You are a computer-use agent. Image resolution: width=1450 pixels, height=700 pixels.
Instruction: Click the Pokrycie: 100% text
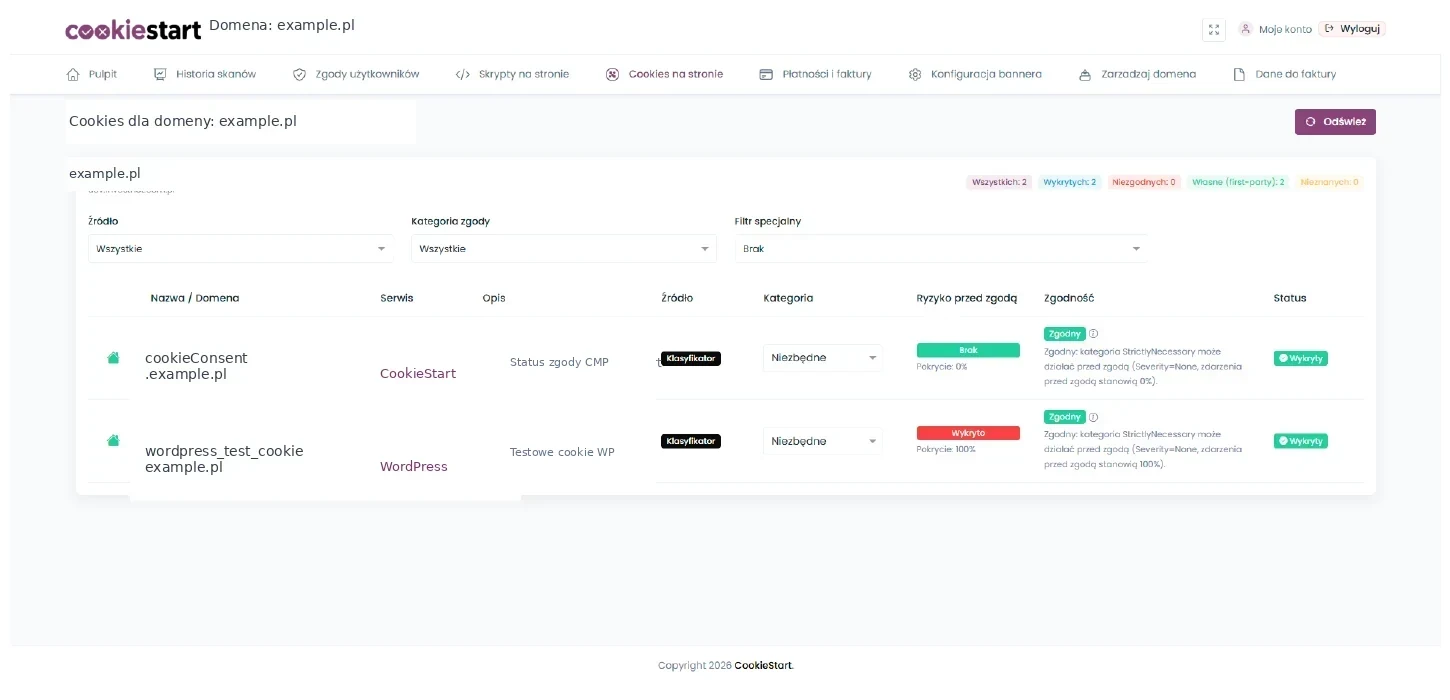(x=946, y=450)
